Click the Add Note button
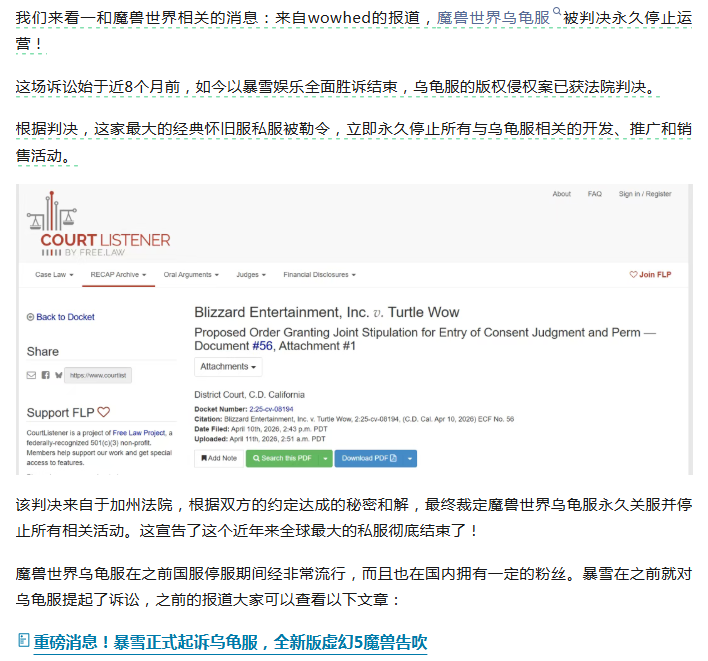Screen dimensions: 708x661 (219, 458)
